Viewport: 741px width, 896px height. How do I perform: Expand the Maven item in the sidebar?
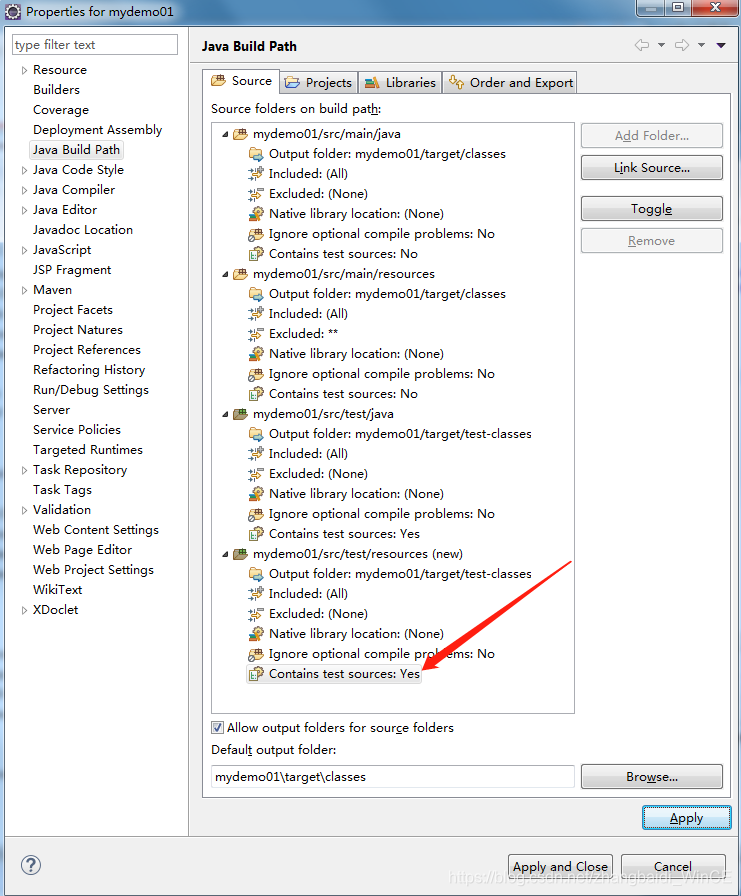click(22, 289)
